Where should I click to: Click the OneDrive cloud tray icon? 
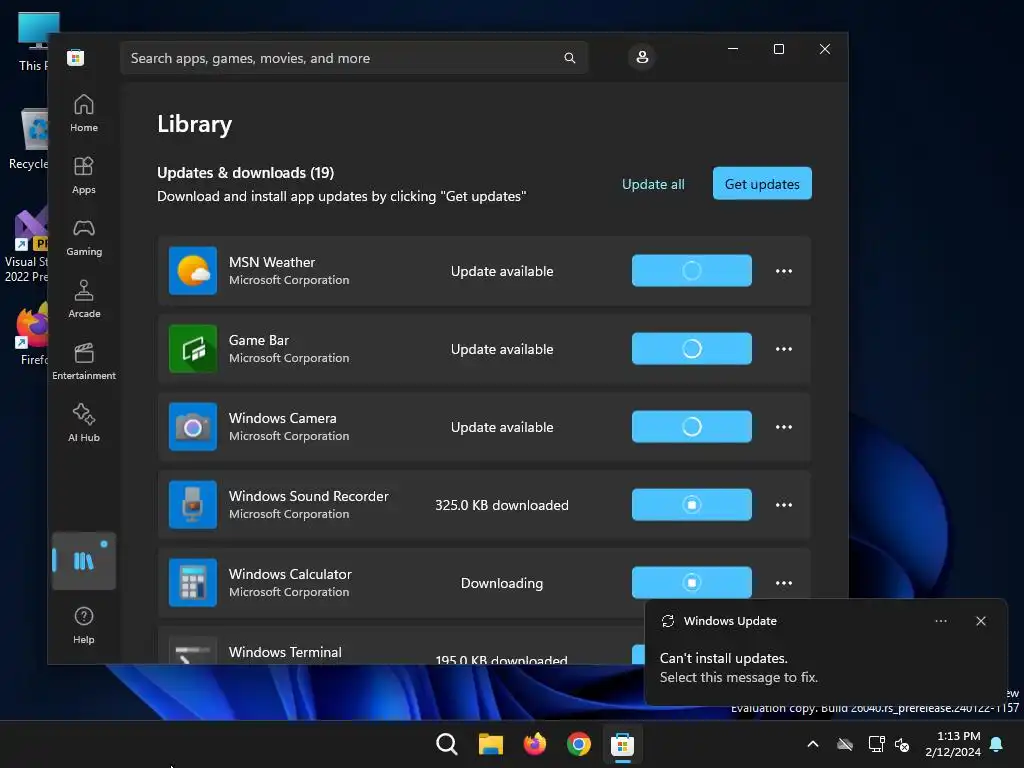[845, 744]
